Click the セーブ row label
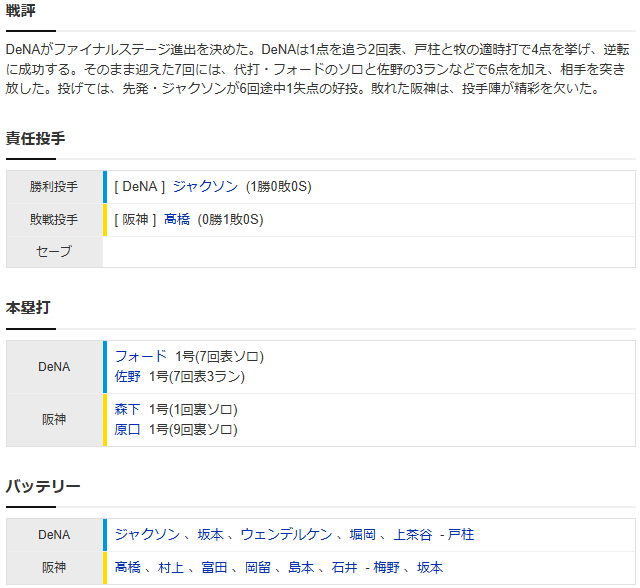 [x=54, y=251]
